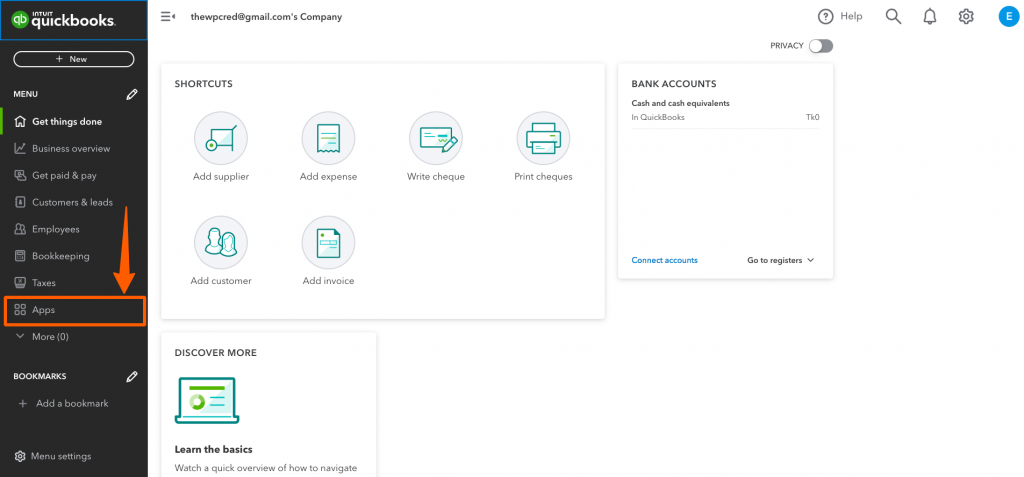Open the user avatar E menu
This screenshot has height=477, width=1024.
click(1008, 17)
